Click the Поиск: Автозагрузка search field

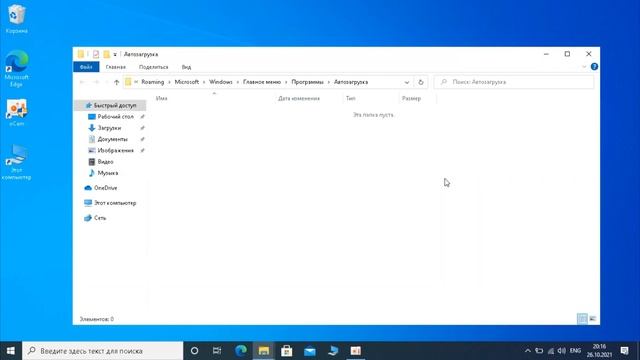click(x=513, y=82)
